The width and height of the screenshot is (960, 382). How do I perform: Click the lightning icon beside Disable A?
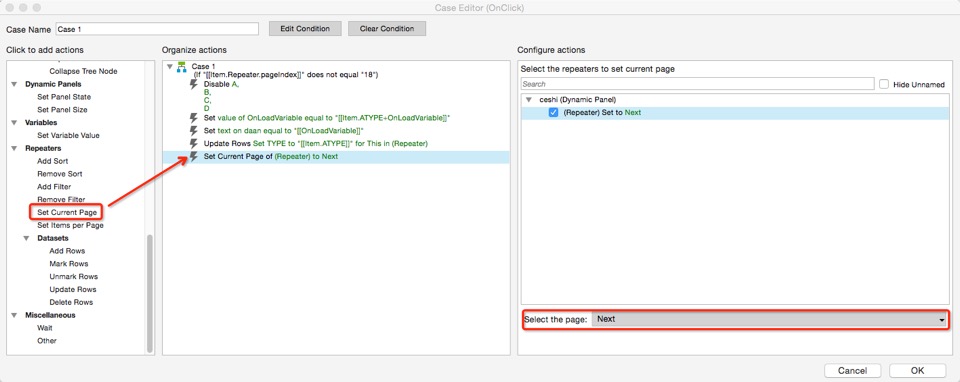pos(194,84)
